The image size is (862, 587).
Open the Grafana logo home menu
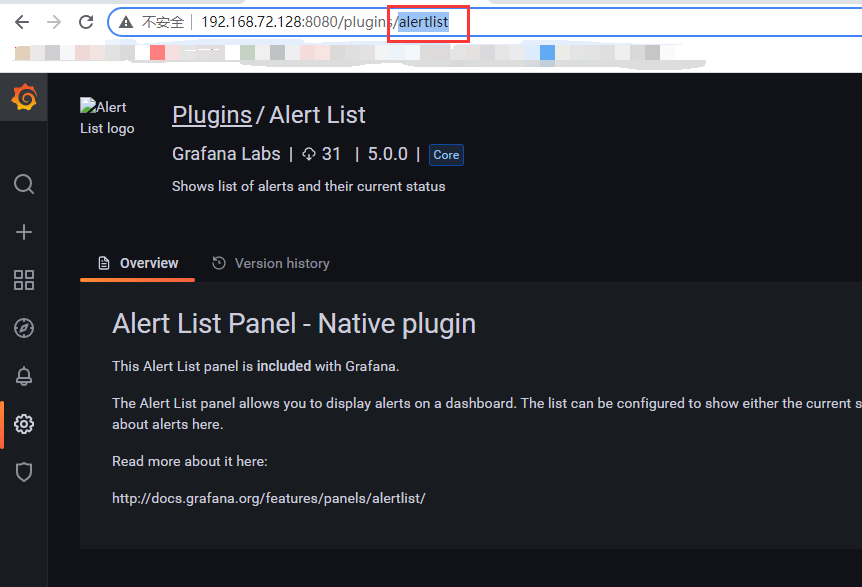(24, 97)
